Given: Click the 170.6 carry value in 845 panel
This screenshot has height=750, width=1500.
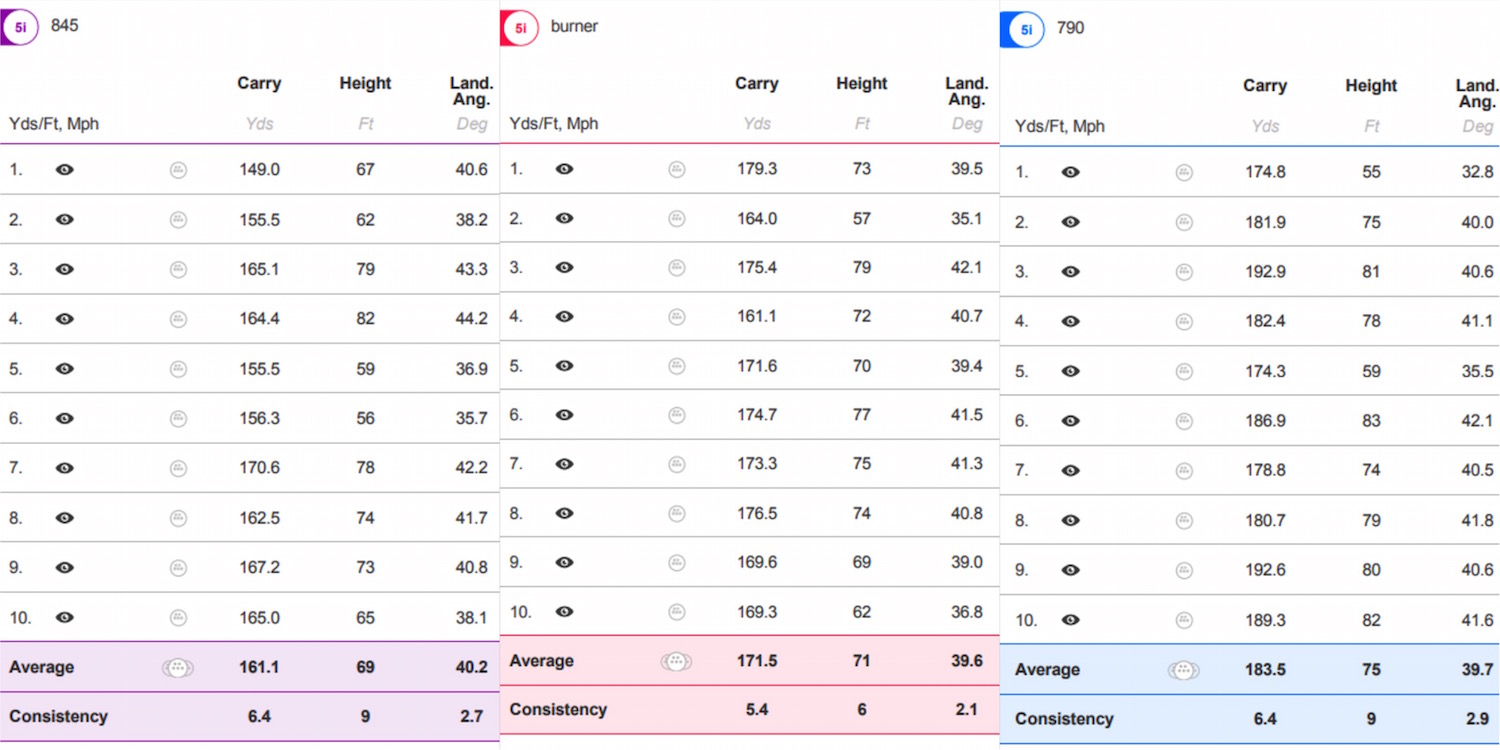Looking at the screenshot, I should tap(260, 468).
